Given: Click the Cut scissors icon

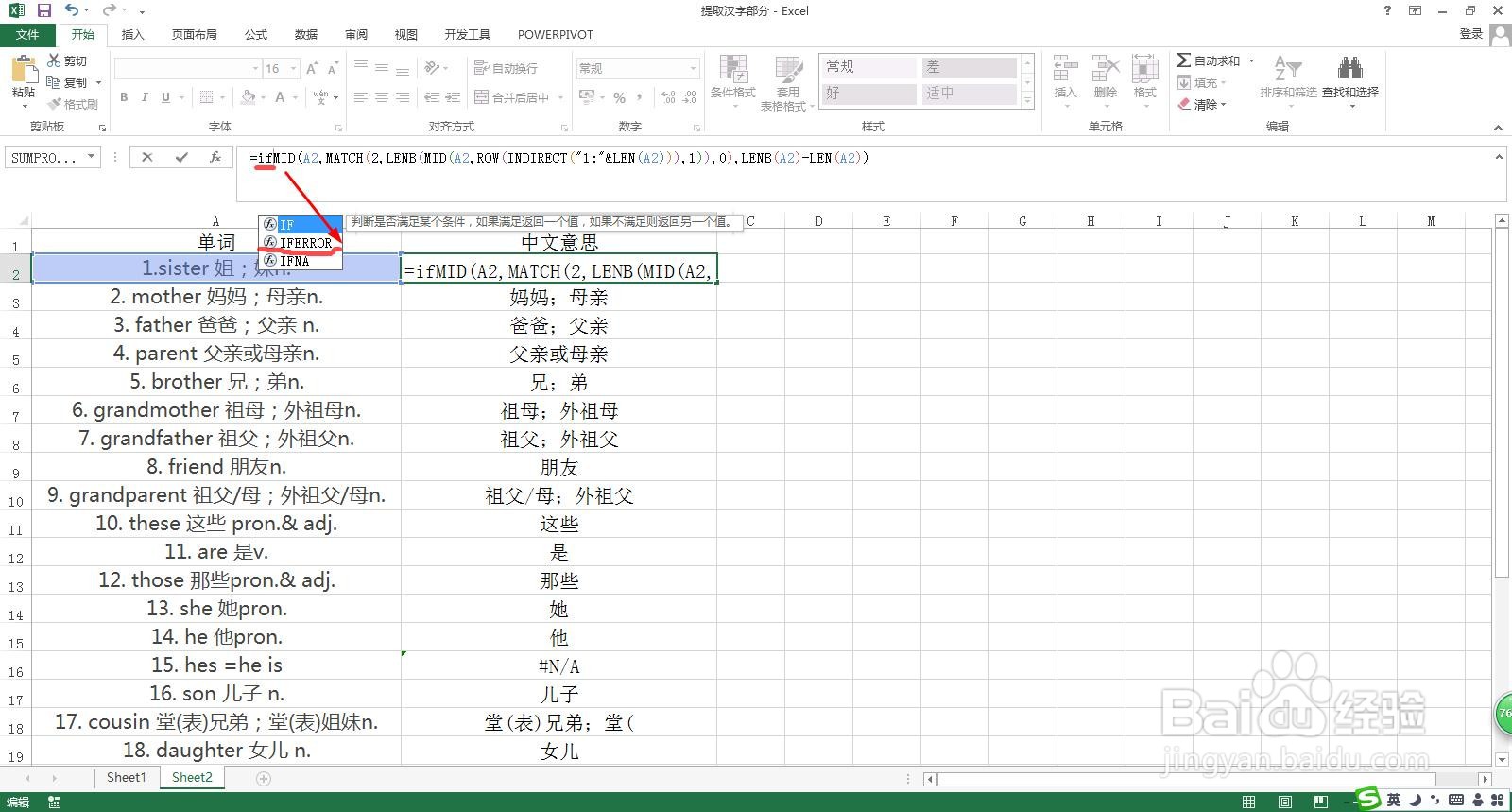Looking at the screenshot, I should click(x=54, y=60).
